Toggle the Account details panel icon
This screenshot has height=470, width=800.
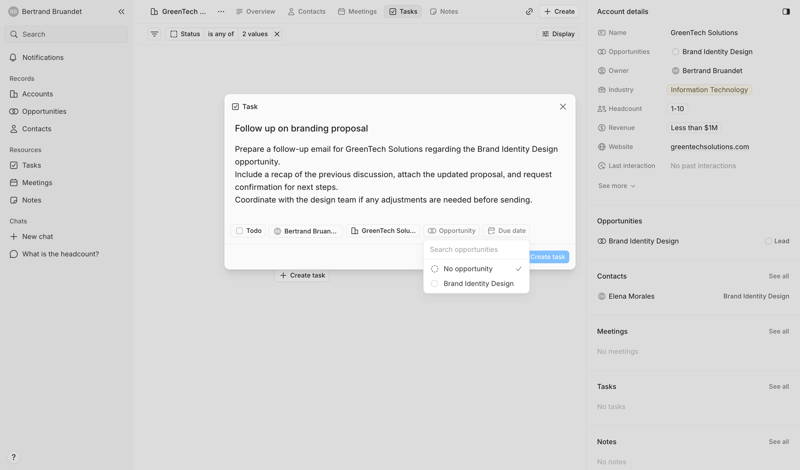click(786, 11)
